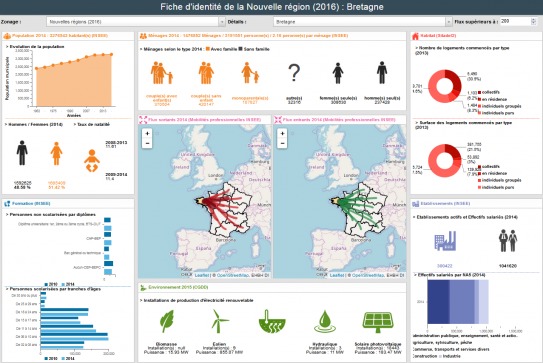Screen dimensions: 543x363
Task: Select the wind turbine Eolien icon
Action: (x=220, y=321)
